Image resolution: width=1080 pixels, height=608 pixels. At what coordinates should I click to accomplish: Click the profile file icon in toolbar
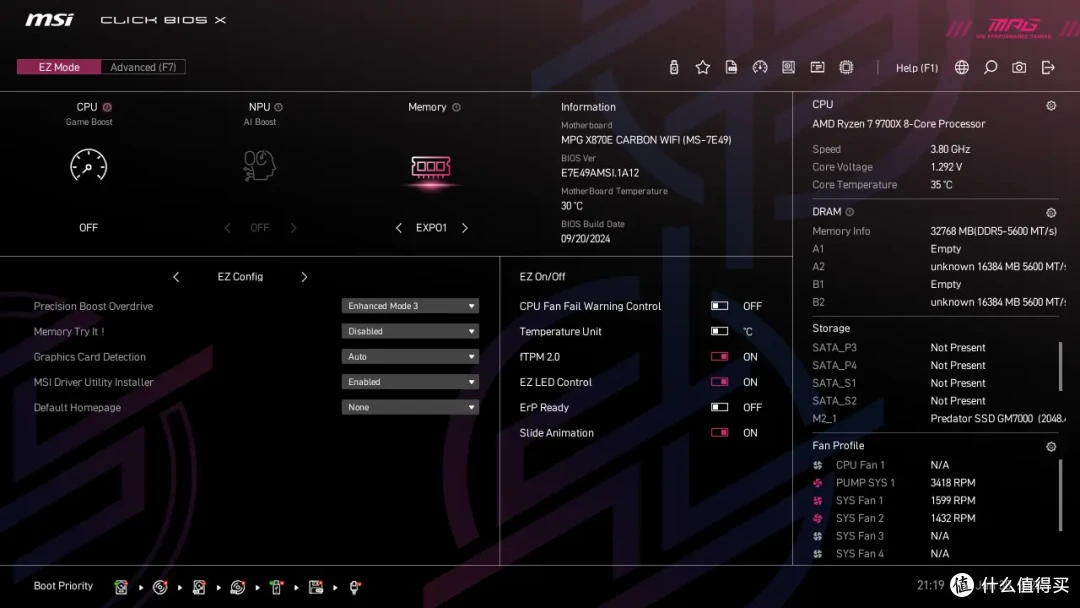coord(731,67)
